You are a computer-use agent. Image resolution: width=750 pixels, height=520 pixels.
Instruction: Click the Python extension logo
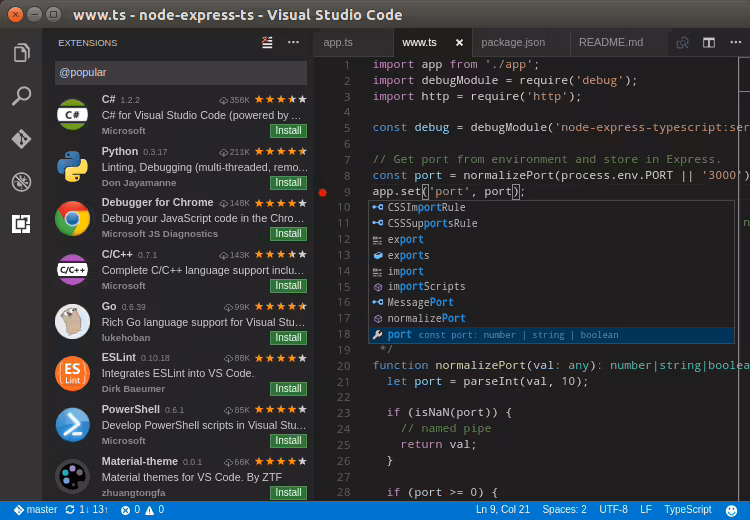pyautogui.click(x=72, y=166)
